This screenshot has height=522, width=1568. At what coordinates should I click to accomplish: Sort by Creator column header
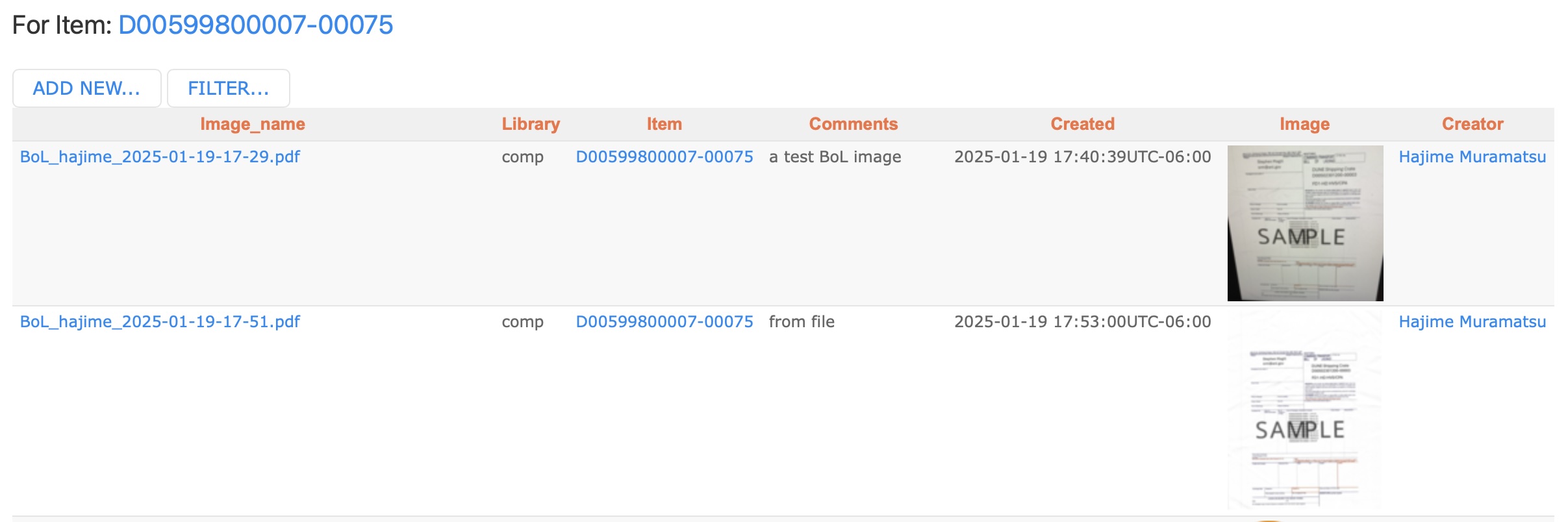1473,124
